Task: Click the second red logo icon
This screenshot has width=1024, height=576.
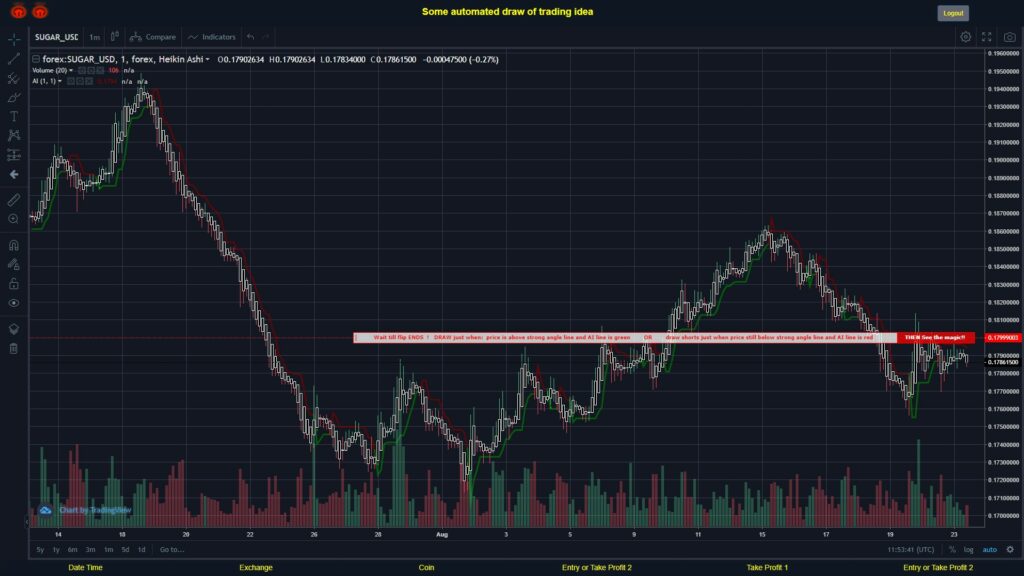Action: pyautogui.click(x=40, y=11)
